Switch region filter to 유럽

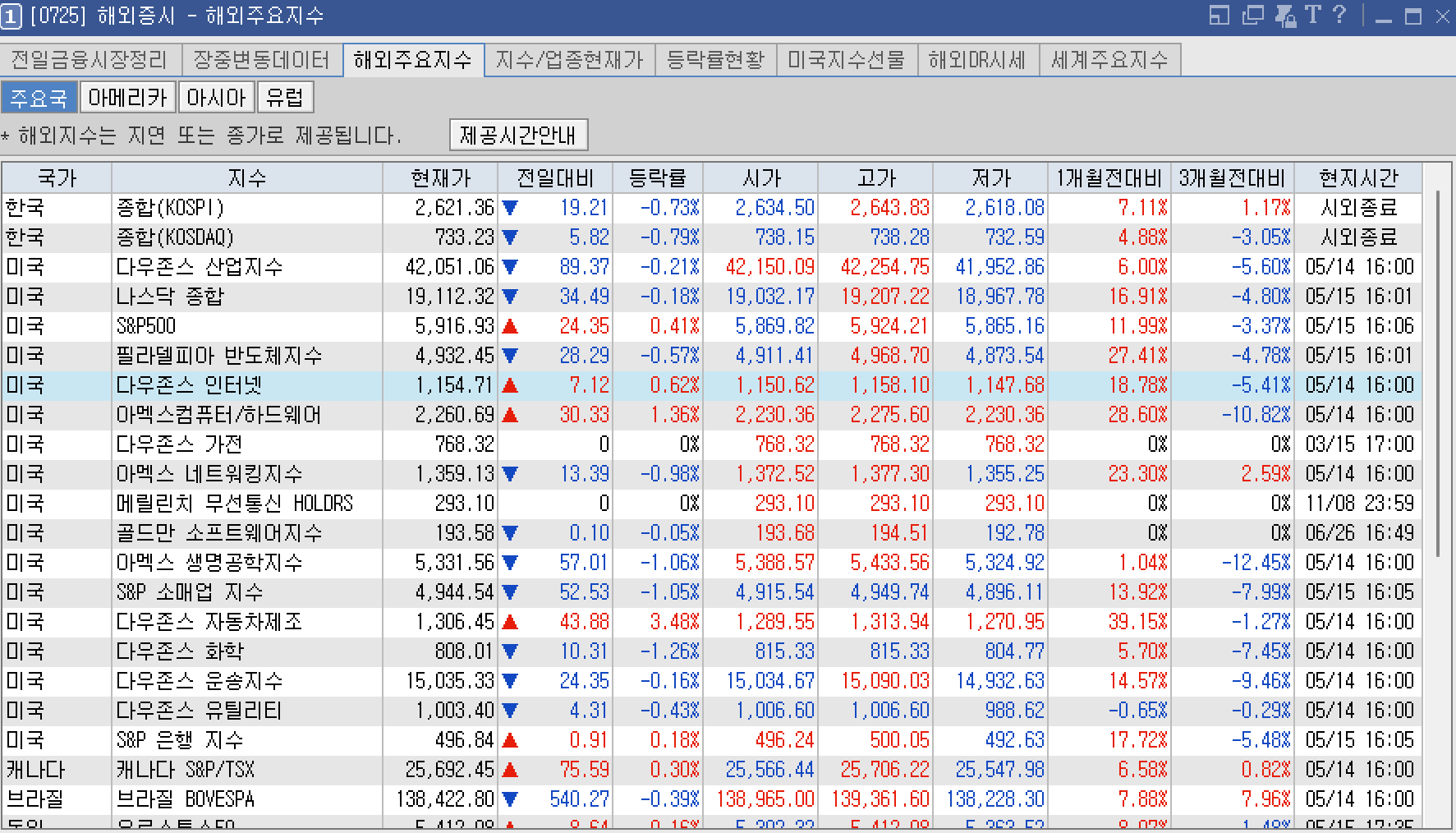pyautogui.click(x=285, y=97)
